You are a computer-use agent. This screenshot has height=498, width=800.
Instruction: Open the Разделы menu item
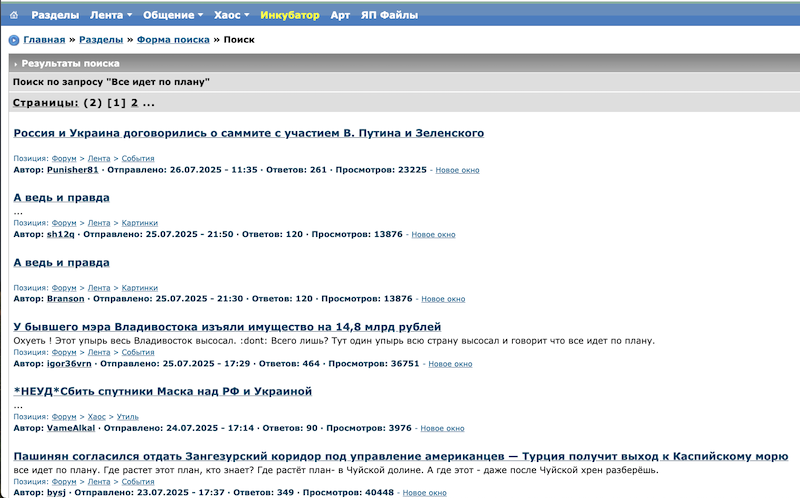tap(55, 15)
